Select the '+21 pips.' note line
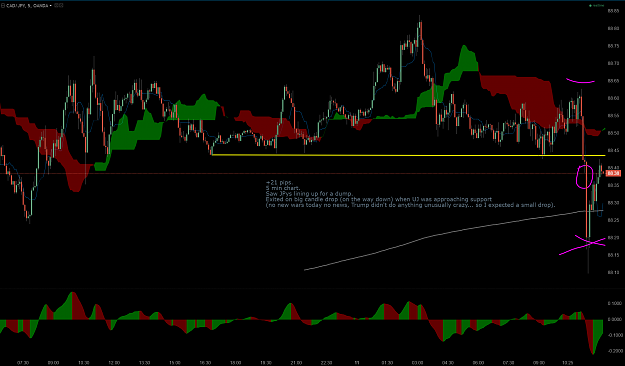Image resolution: width=625 pixels, height=366 pixels. 279,183
